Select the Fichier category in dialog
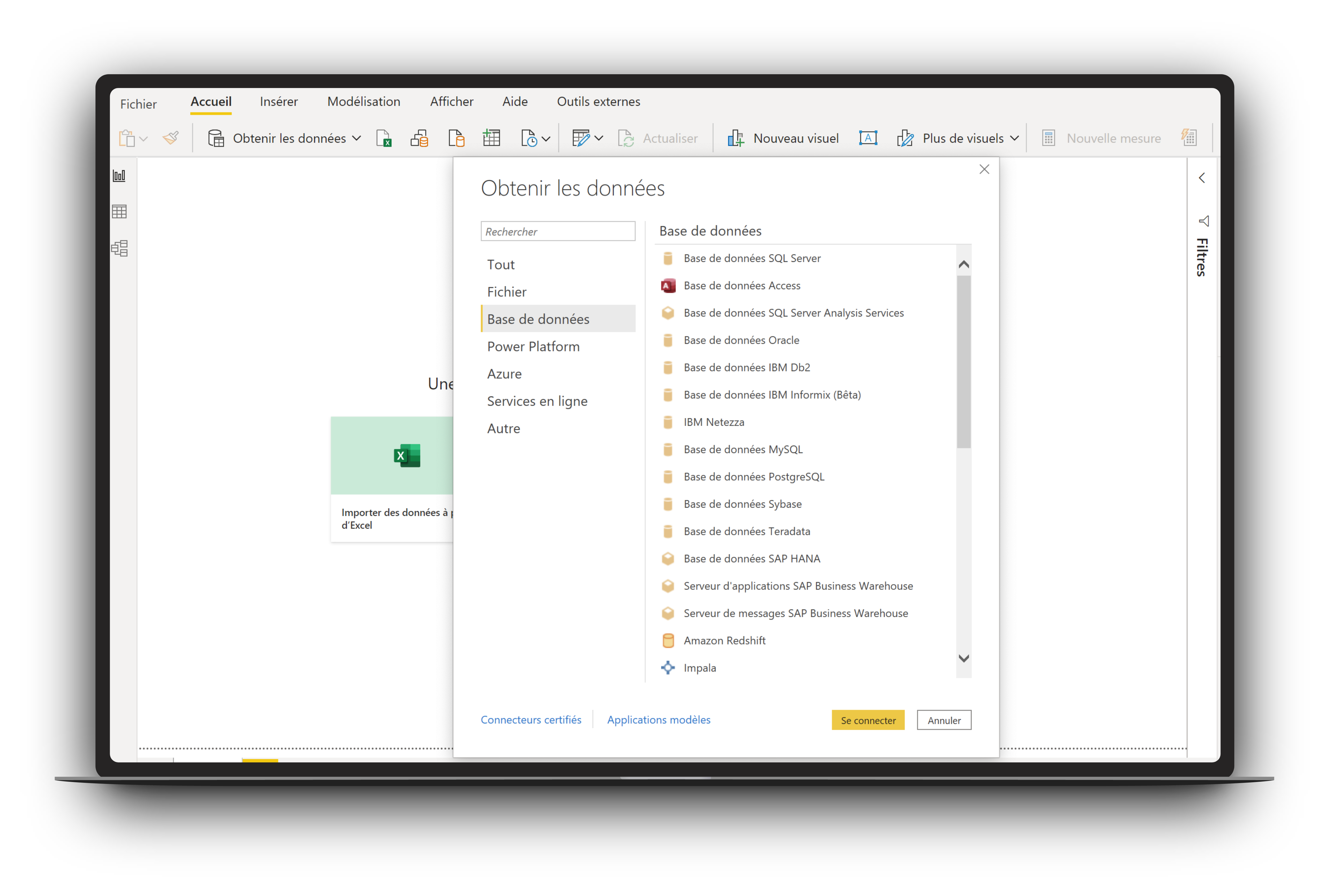 pos(558,292)
